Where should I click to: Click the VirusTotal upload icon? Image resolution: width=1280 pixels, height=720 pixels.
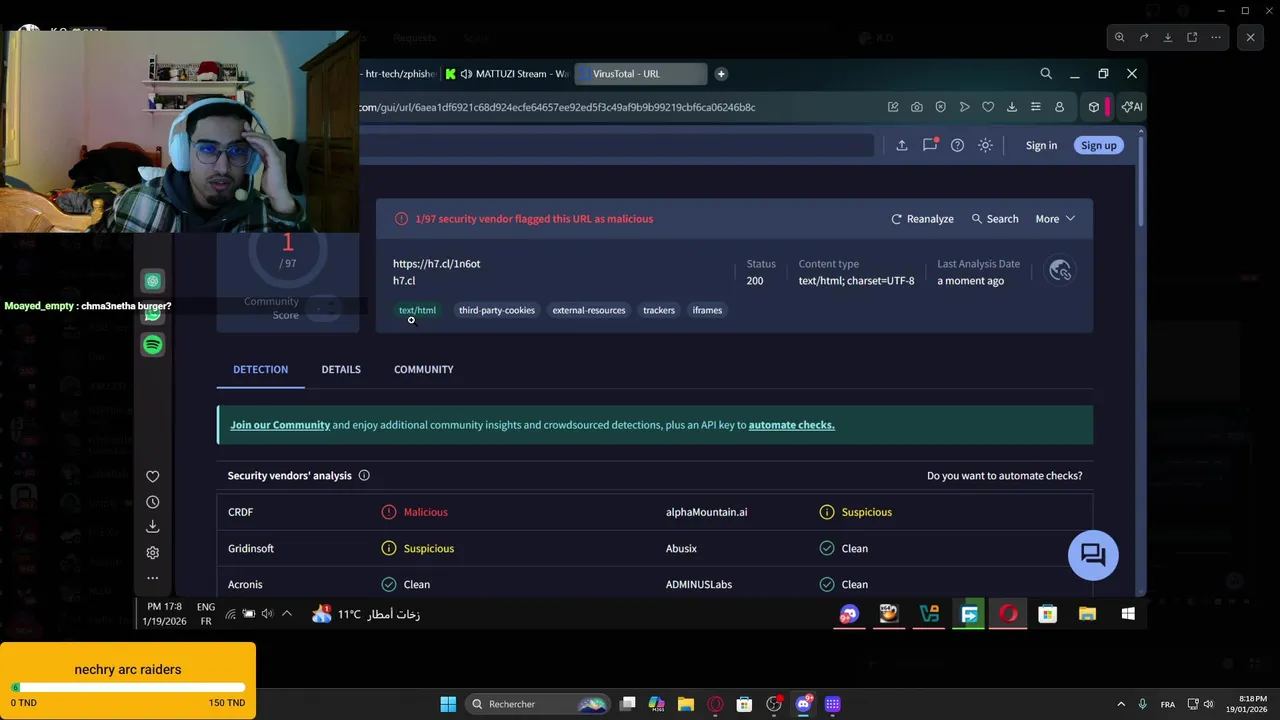click(x=901, y=145)
